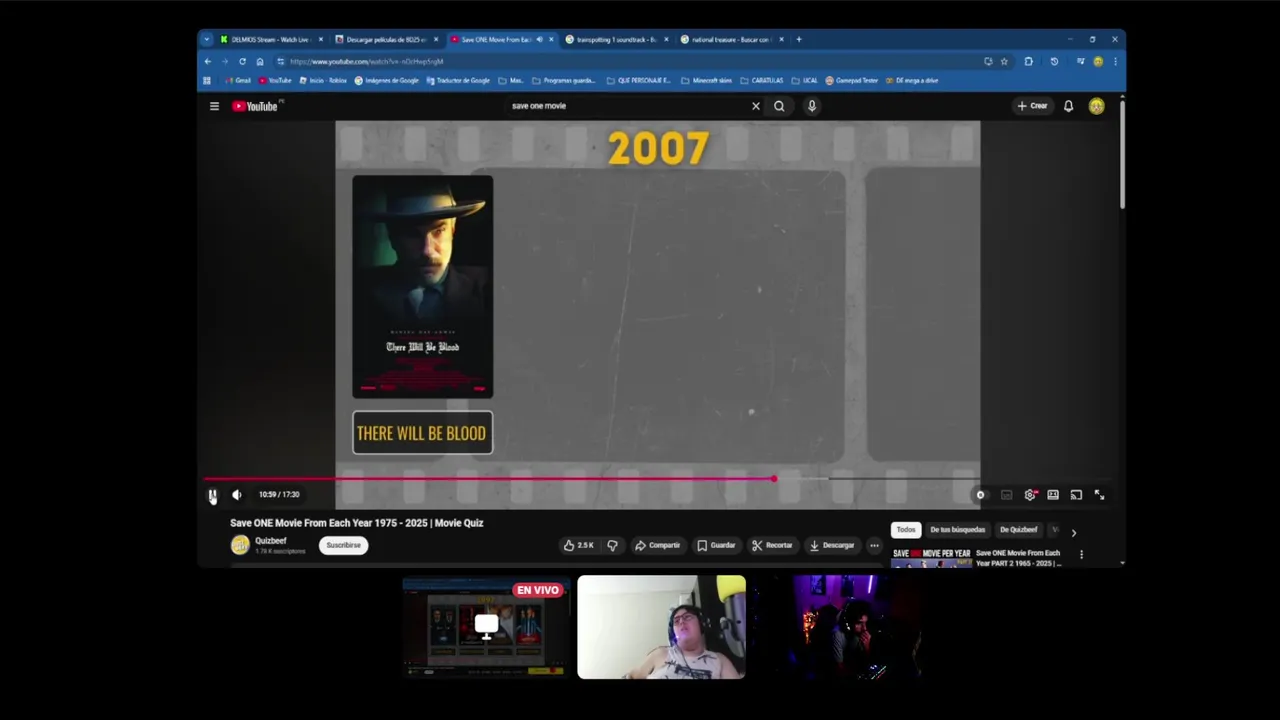Open the Quizbeef channel avatar
The image size is (1280, 720).
pyautogui.click(x=240, y=545)
